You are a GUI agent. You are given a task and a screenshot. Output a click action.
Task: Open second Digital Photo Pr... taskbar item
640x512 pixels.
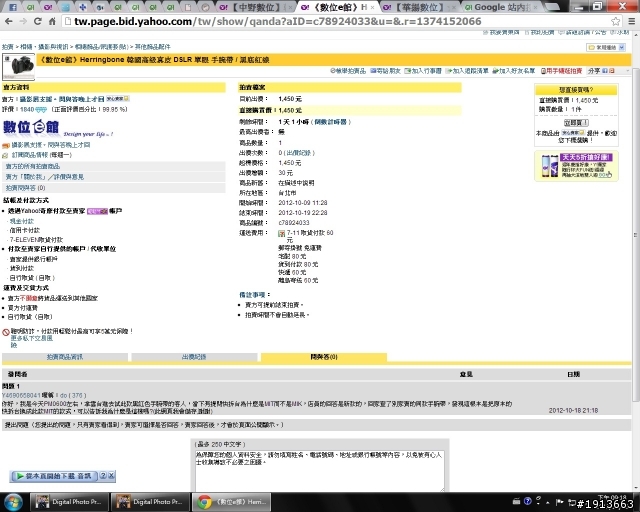[151, 502]
